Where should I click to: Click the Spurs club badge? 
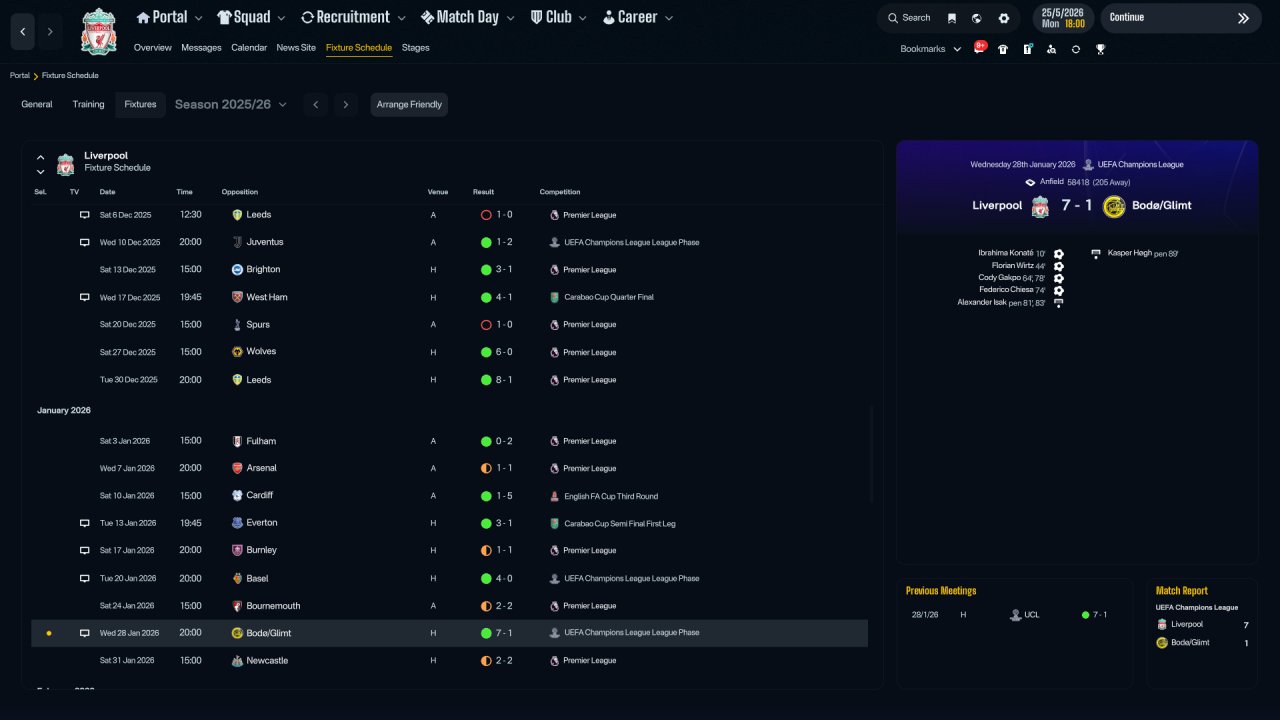237,325
